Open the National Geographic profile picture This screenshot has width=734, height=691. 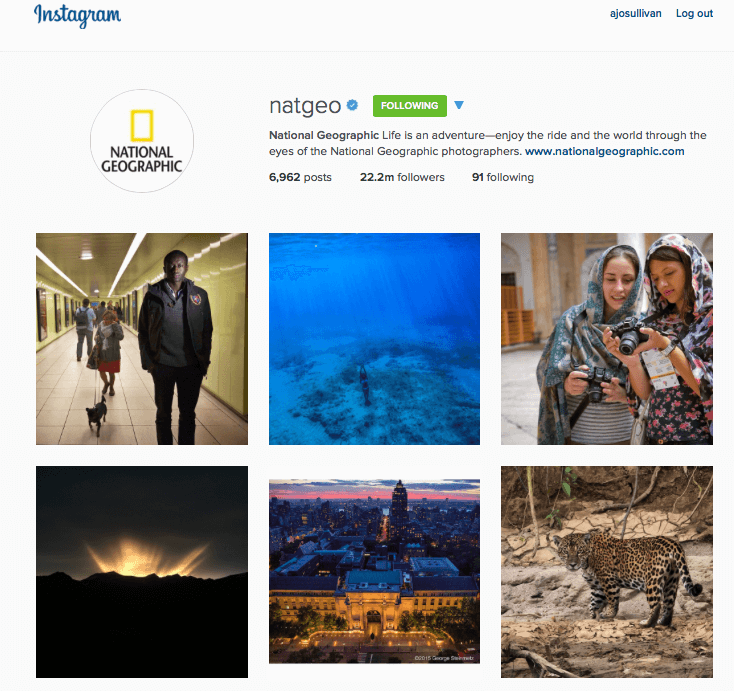coord(142,141)
